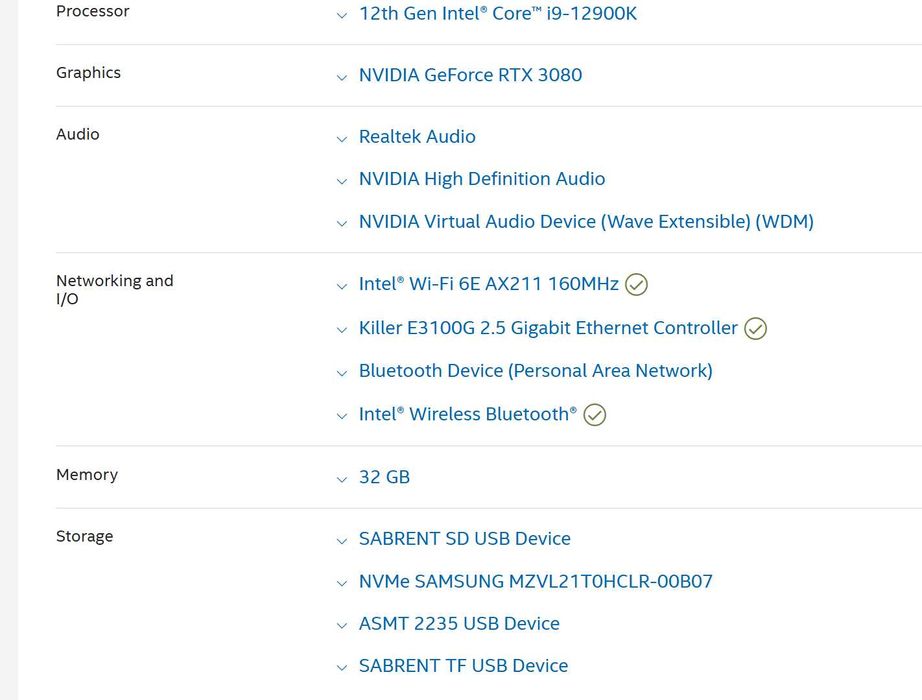The width and height of the screenshot is (922, 700).
Task: Expand NVIDIA High Definition Audio chevron
Action: (342, 182)
